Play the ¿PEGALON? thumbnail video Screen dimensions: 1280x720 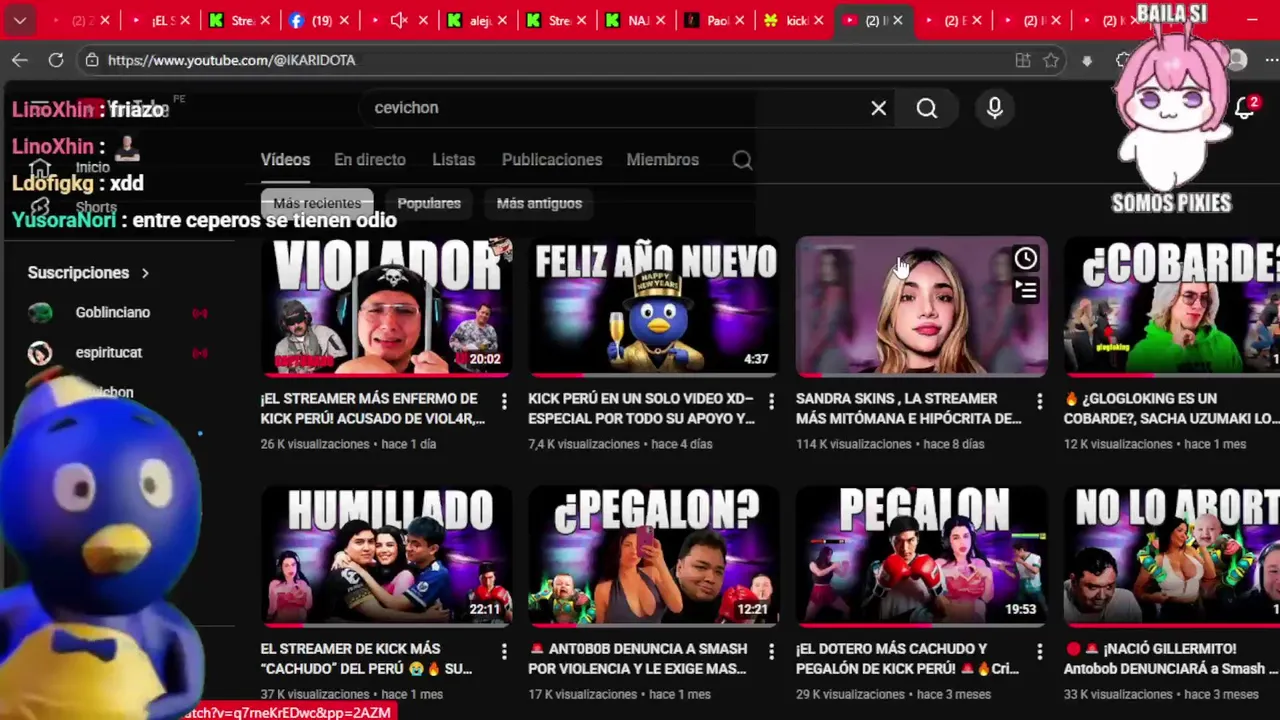(x=654, y=556)
